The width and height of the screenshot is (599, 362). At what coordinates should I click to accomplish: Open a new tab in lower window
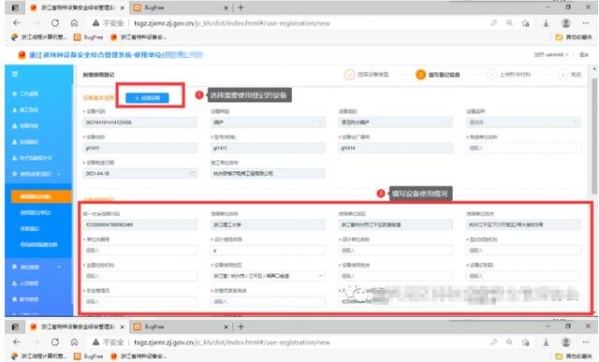241,326
